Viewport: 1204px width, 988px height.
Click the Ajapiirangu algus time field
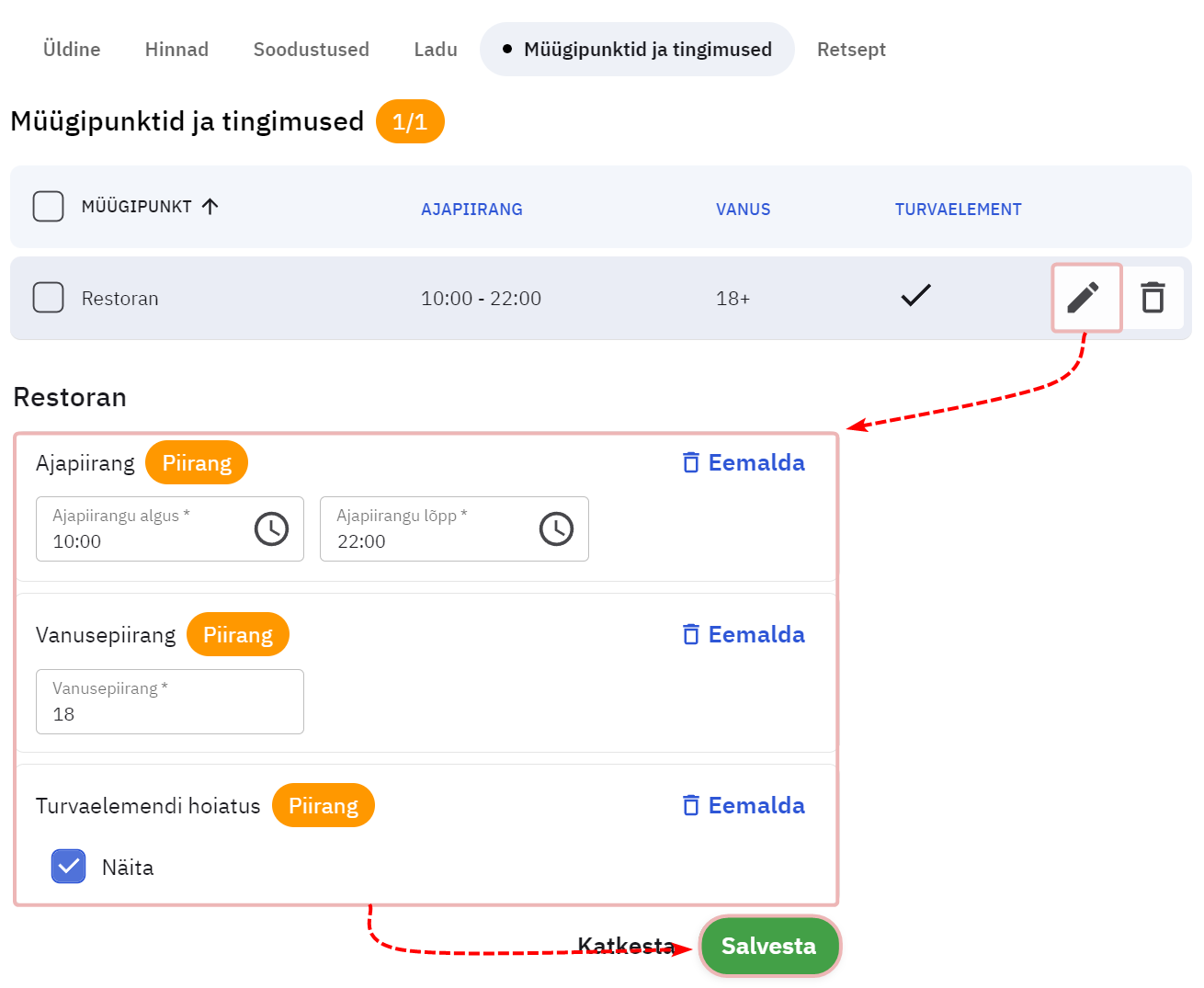pos(138,529)
